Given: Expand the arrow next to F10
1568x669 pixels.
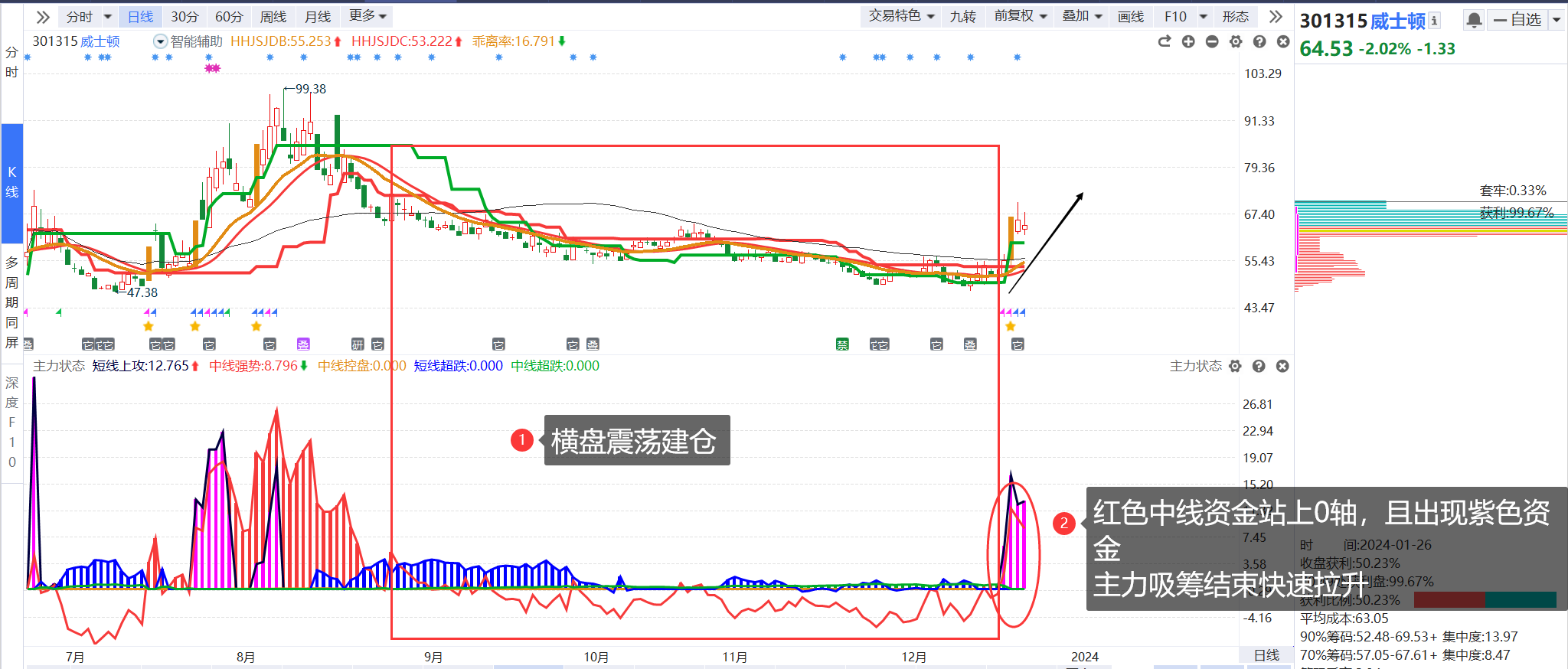Looking at the screenshot, I should coord(1203,16).
